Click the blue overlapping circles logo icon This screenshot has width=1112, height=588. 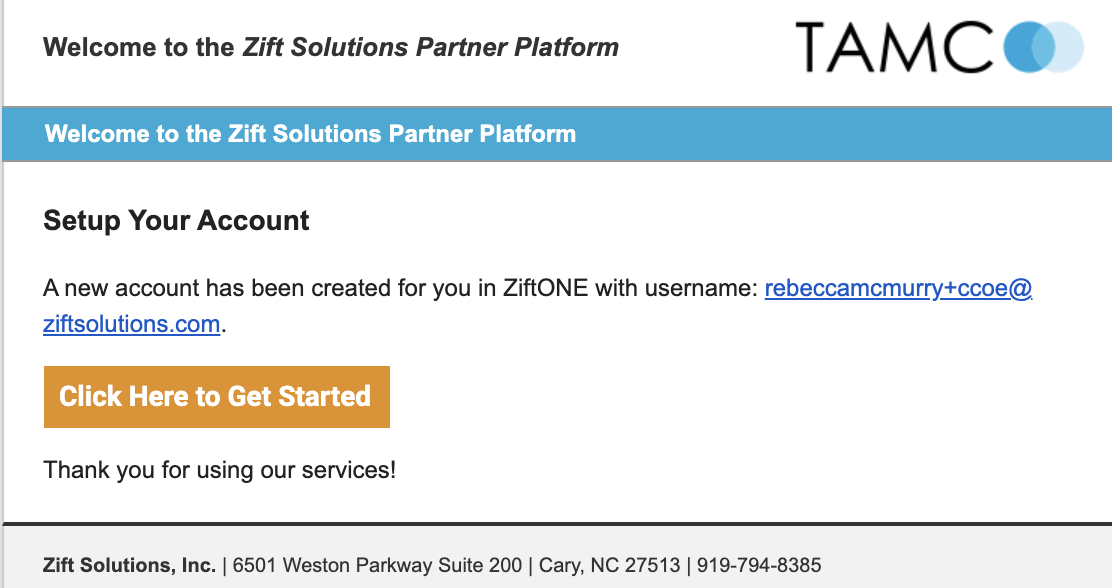[x=1043, y=47]
